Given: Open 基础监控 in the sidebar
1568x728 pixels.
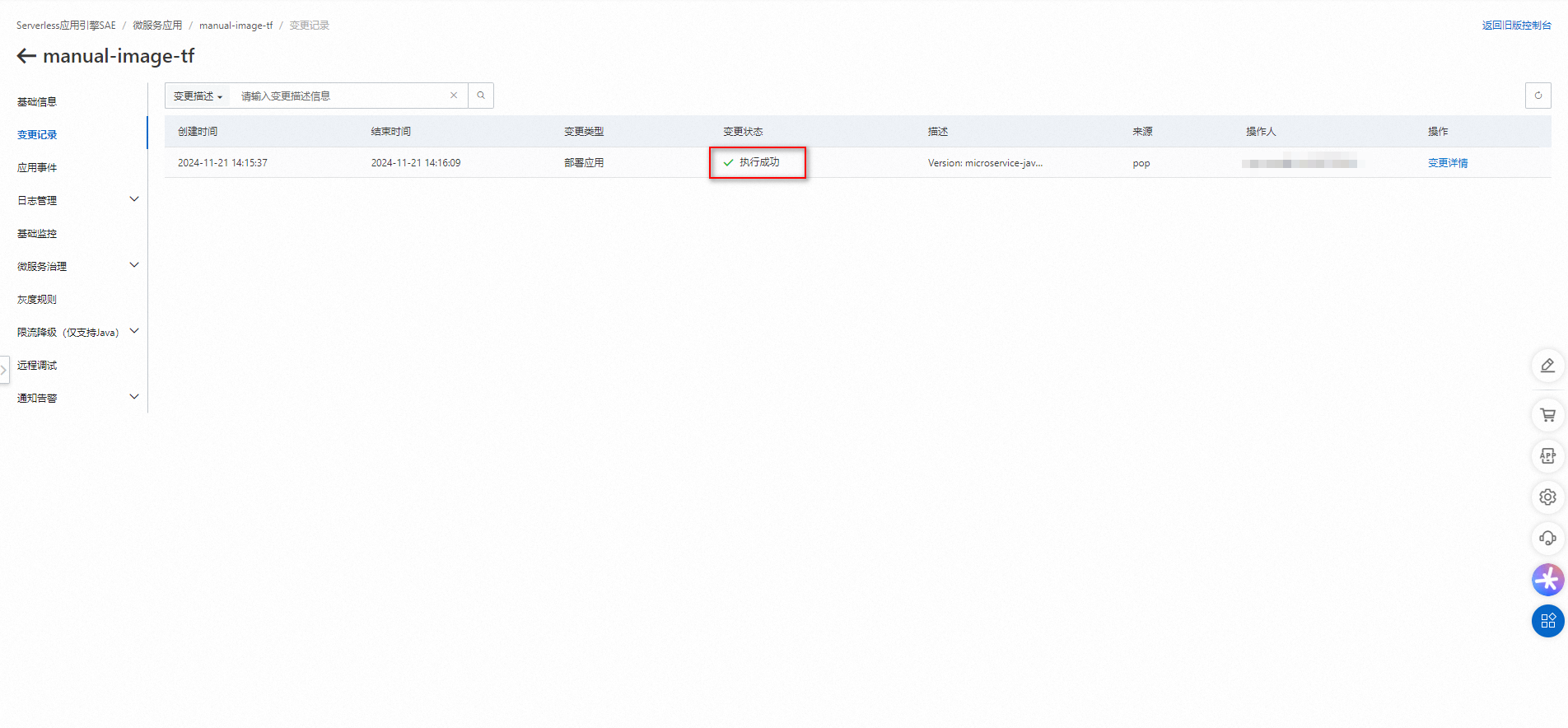Looking at the screenshot, I should coord(37,234).
